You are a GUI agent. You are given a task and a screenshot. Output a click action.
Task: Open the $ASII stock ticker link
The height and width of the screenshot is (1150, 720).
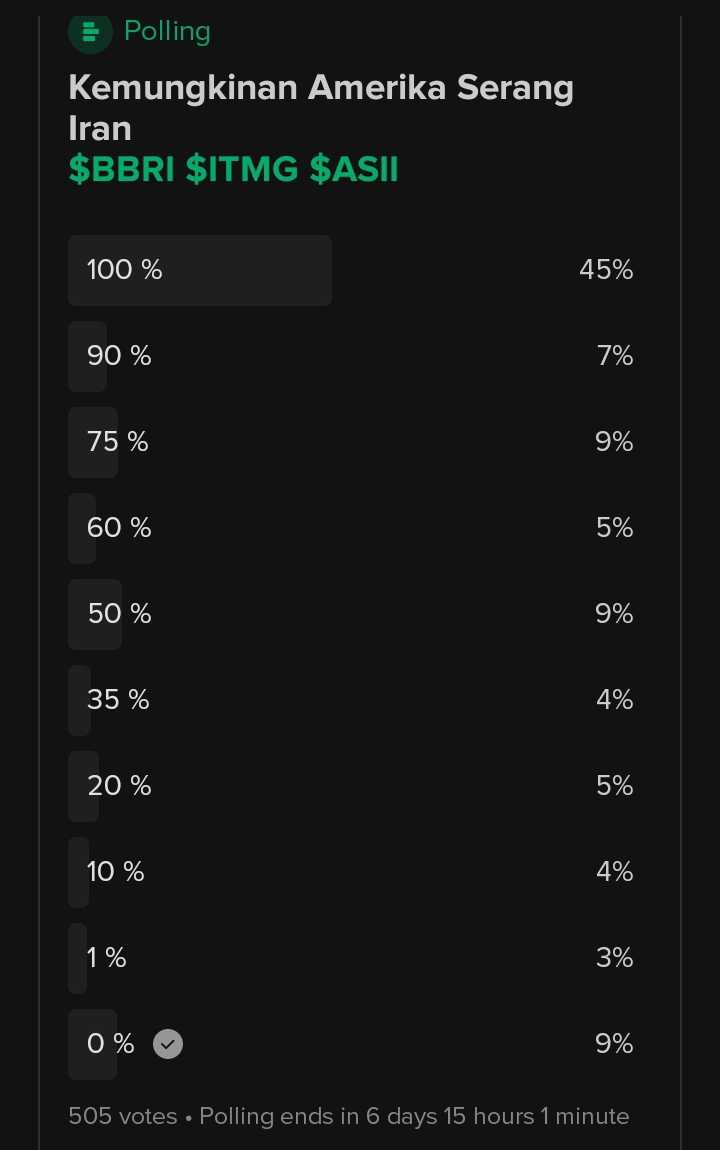(354, 170)
